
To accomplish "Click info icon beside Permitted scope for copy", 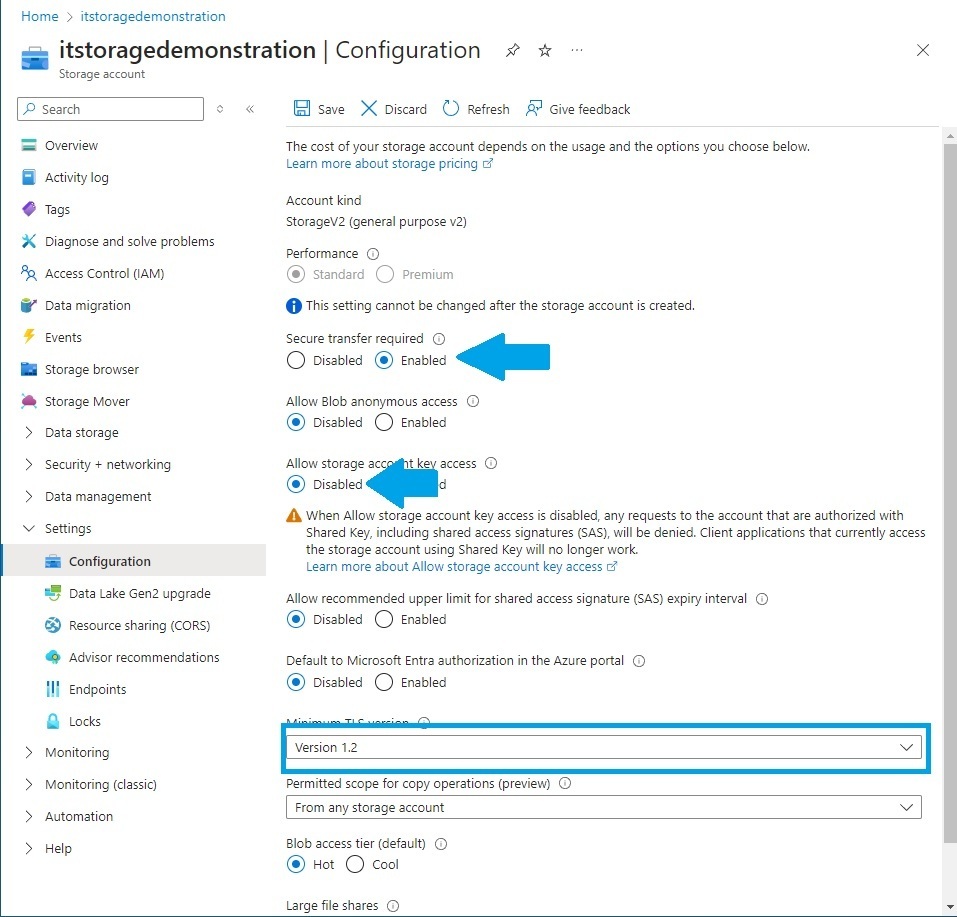I will click(x=565, y=783).
